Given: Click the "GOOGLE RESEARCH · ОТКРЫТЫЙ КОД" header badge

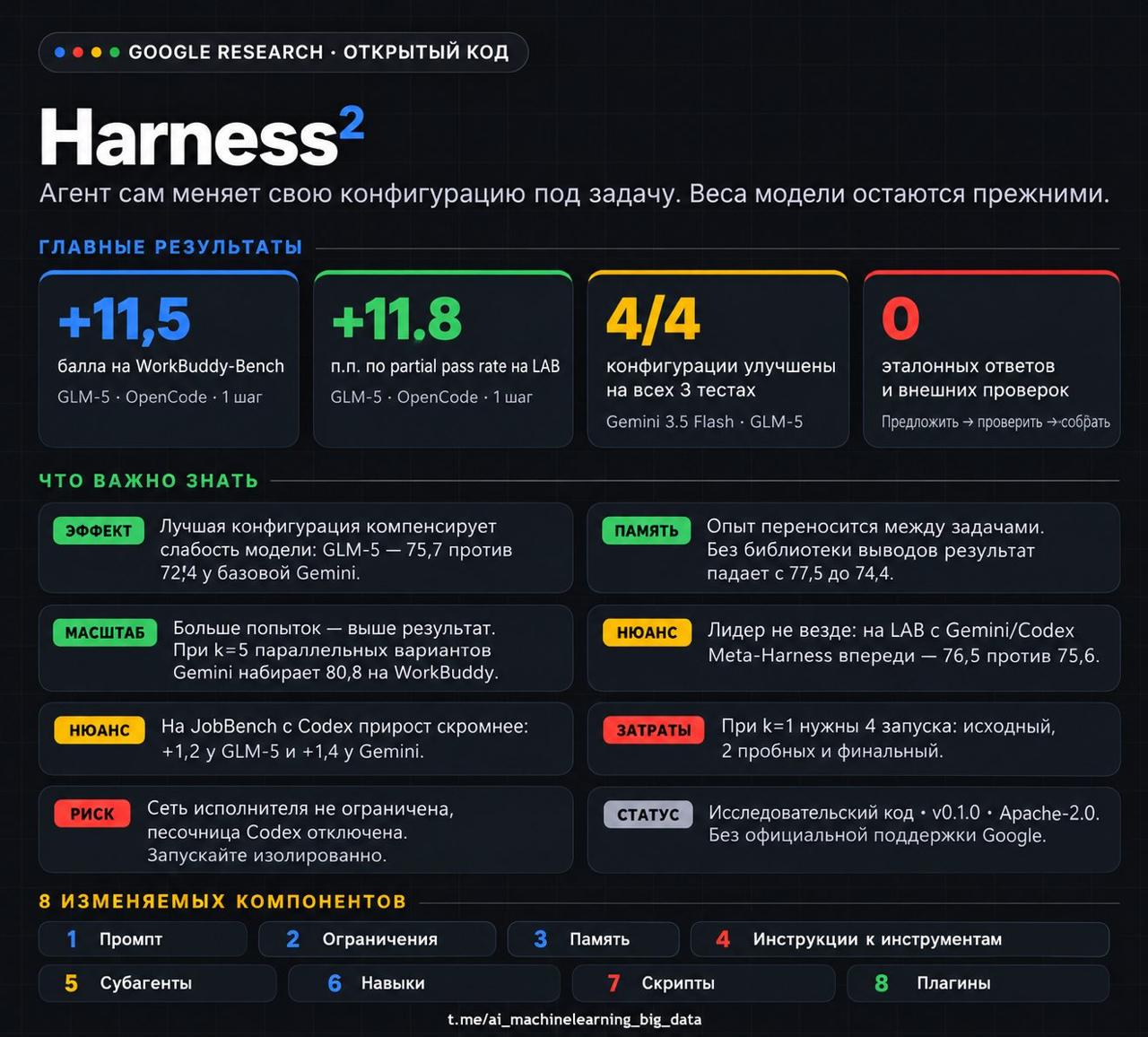Looking at the screenshot, I should click(x=283, y=52).
